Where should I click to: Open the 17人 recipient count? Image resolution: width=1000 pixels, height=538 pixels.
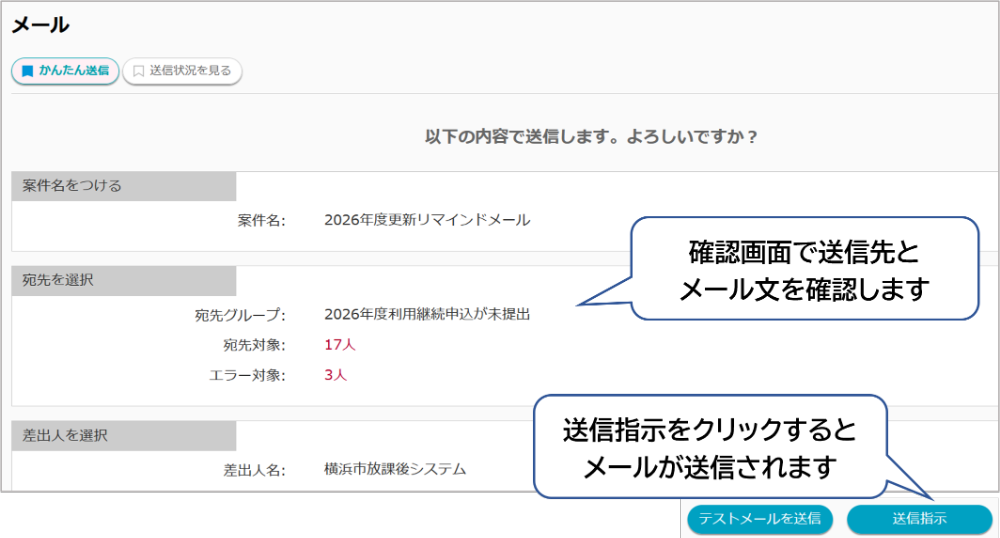pos(340,345)
